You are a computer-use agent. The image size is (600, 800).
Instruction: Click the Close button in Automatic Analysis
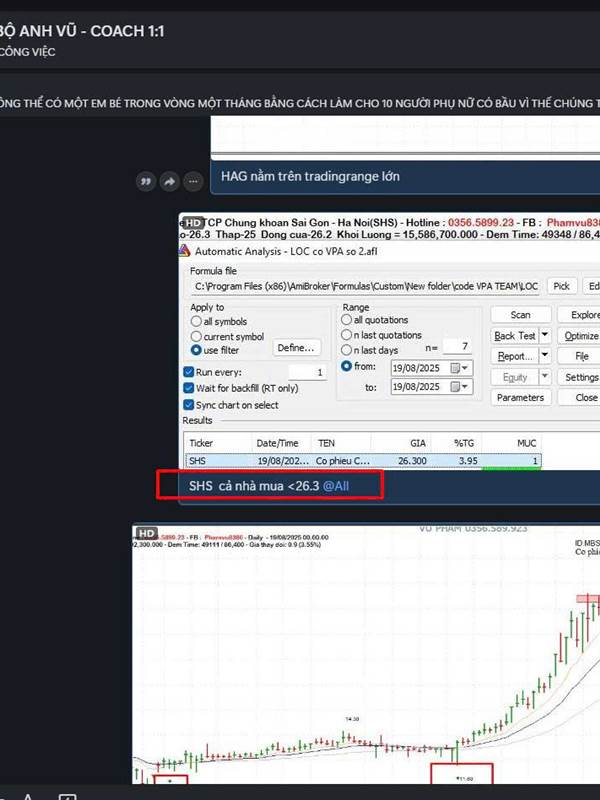pyautogui.click(x=581, y=397)
